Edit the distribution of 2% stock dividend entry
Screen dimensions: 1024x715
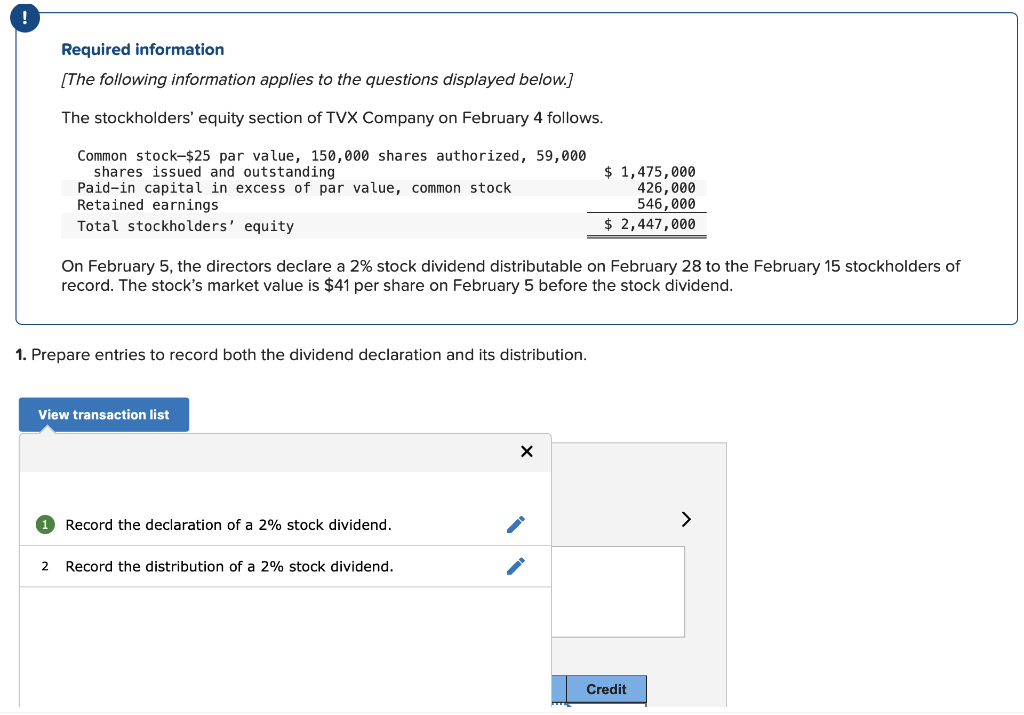point(515,566)
